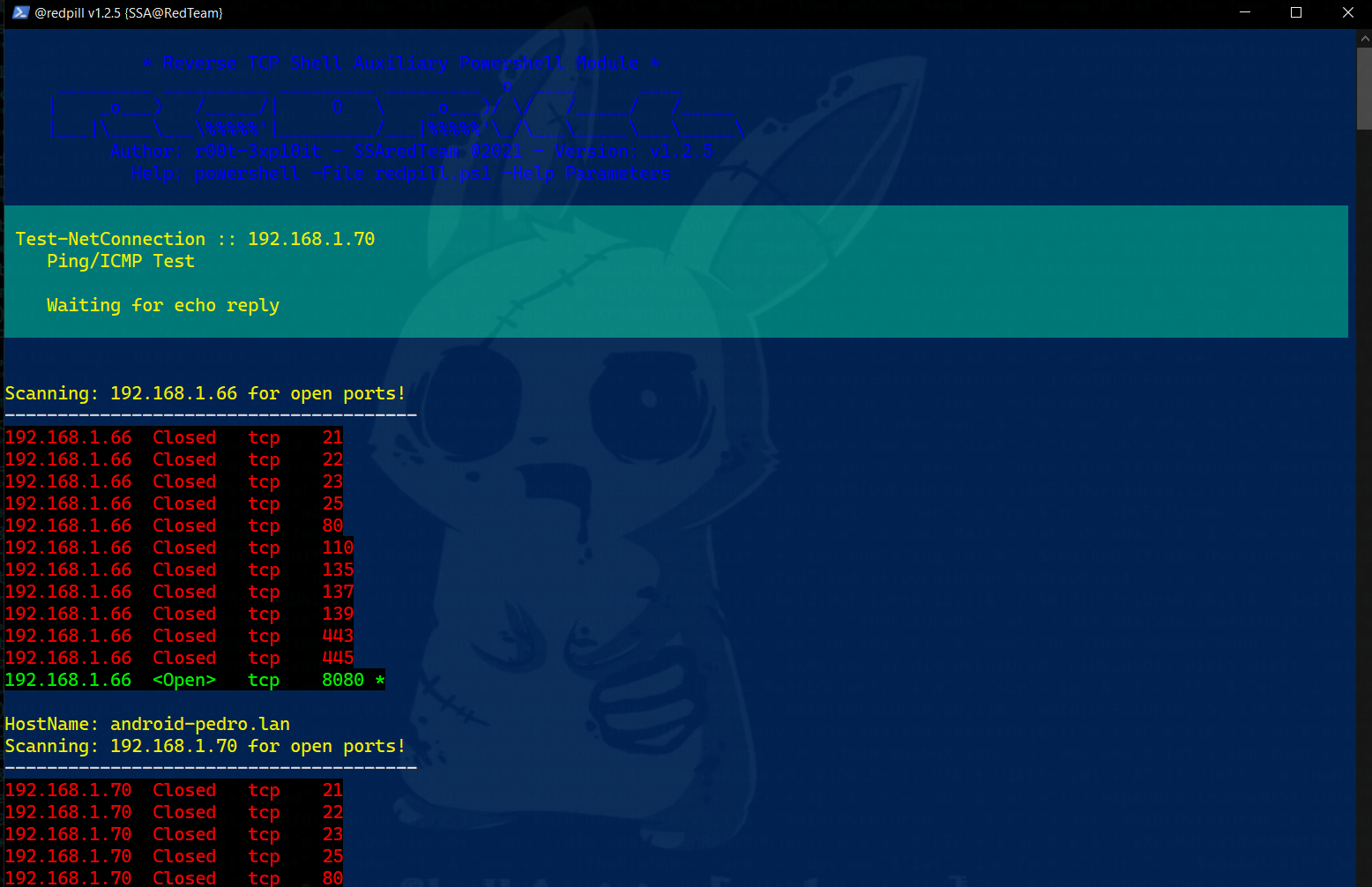1372x887 pixels.
Task: Click the 192.168.1.66 port 139 row
Action: 179,614
